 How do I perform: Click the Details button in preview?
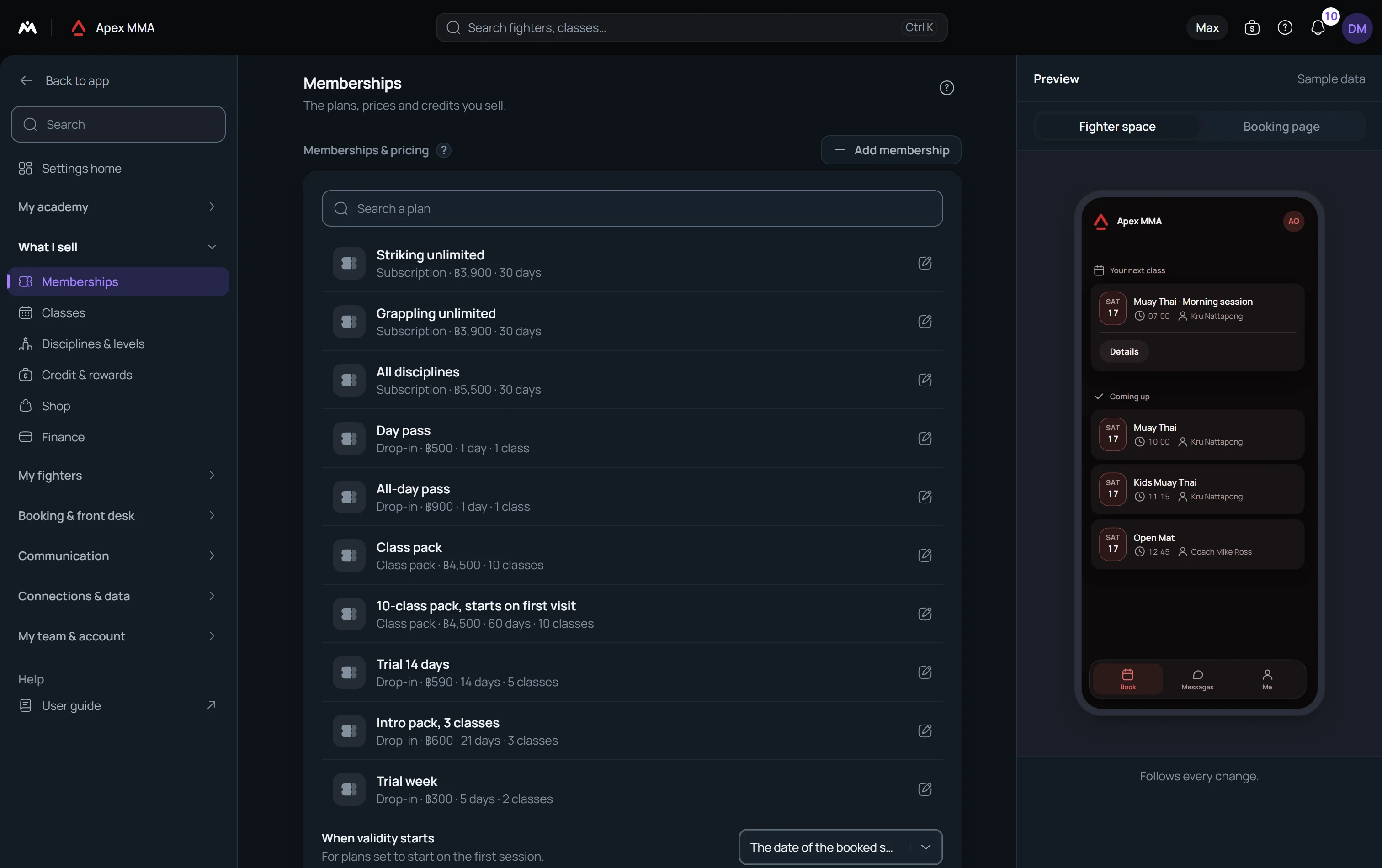pyautogui.click(x=1124, y=351)
